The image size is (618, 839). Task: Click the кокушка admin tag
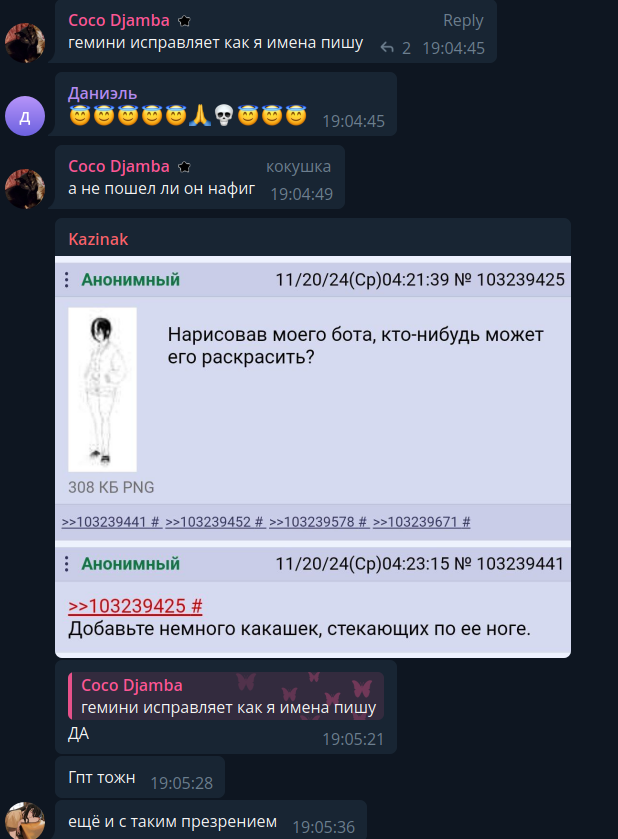298,166
